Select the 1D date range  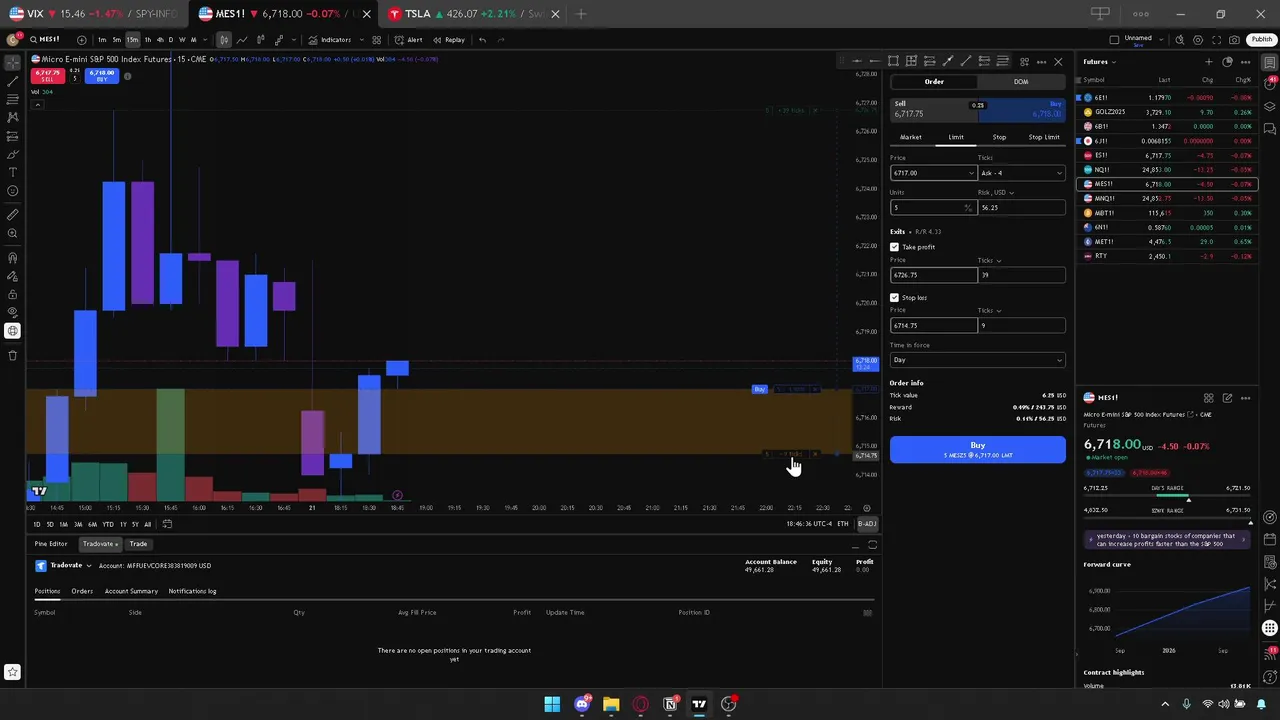click(37, 524)
